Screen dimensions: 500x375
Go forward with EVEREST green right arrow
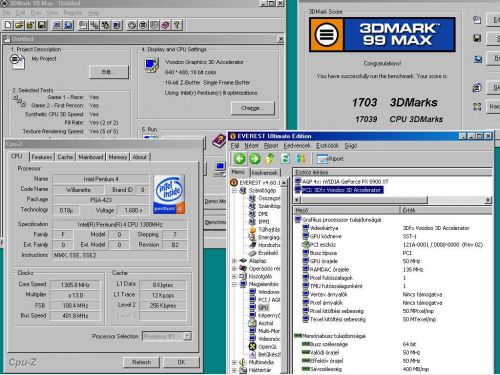coord(255,159)
